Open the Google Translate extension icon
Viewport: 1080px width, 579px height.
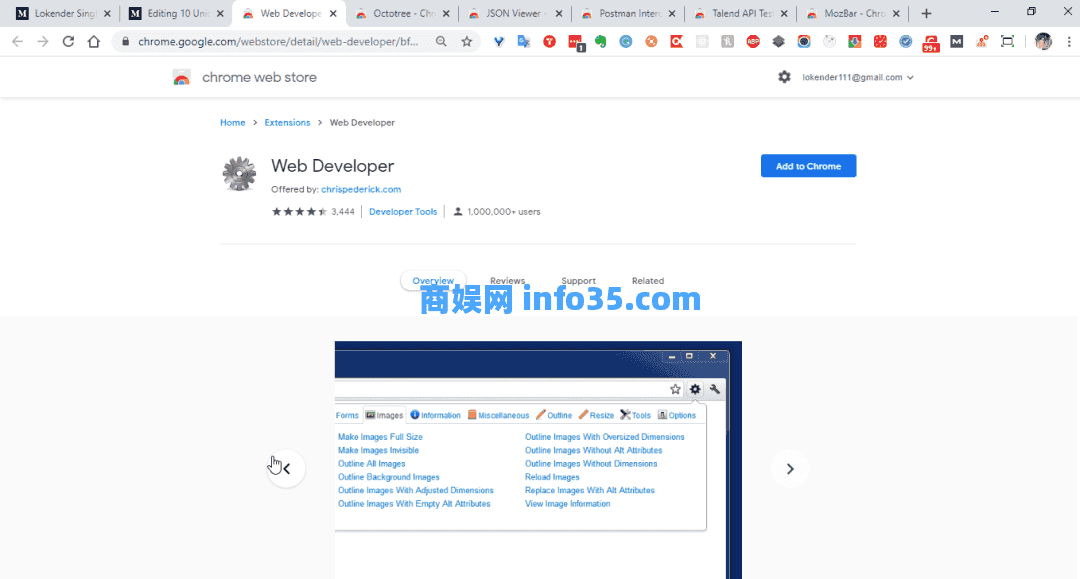[524, 42]
